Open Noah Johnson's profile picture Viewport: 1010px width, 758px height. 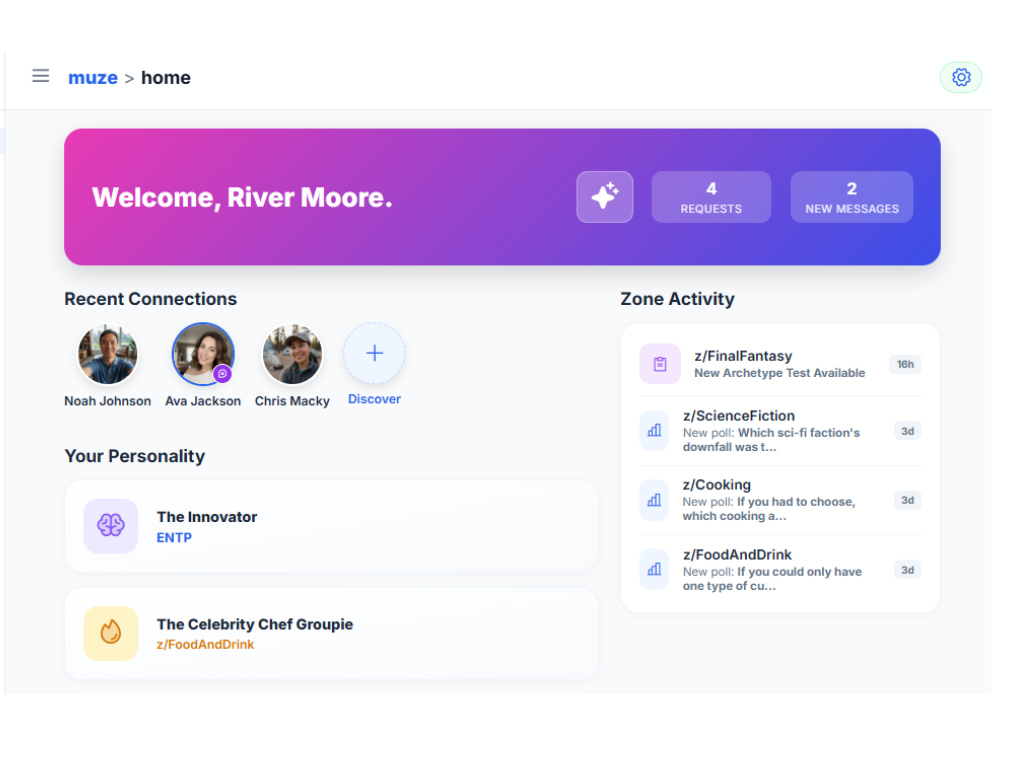coord(107,353)
